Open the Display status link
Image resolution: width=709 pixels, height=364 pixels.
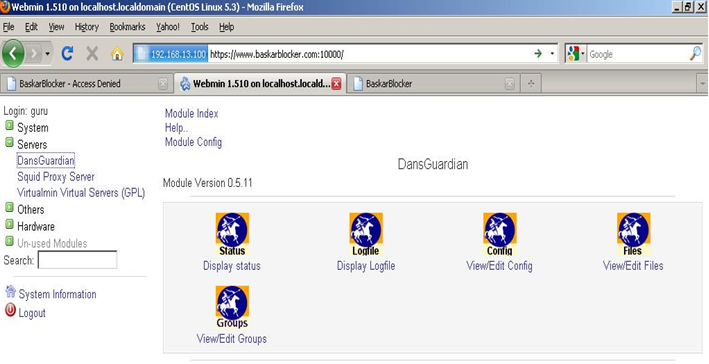[x=232, y=266]
